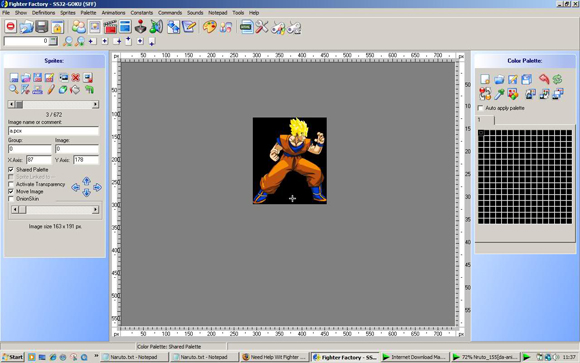Select the pencil tool in Sprites panel
Viewport: 580px width, 363px height.
point(51,89)
